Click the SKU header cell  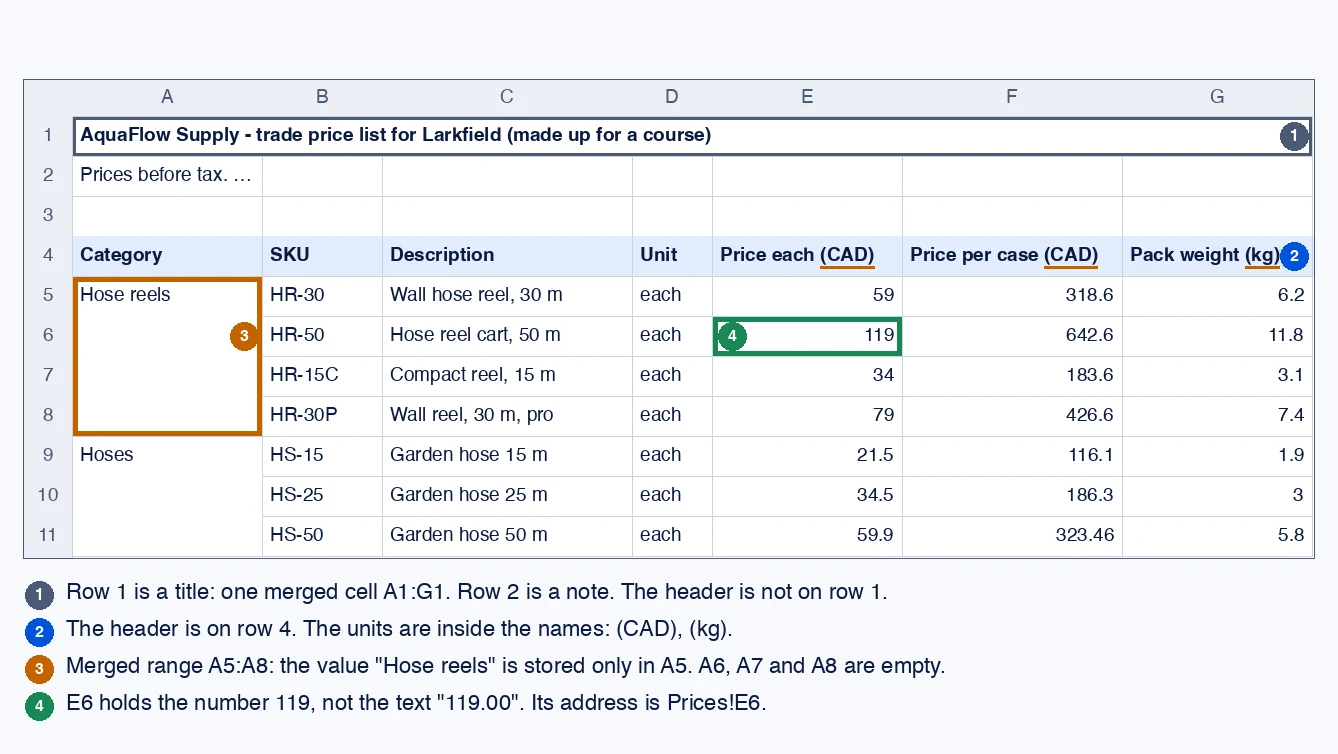(x=322, y=256)
